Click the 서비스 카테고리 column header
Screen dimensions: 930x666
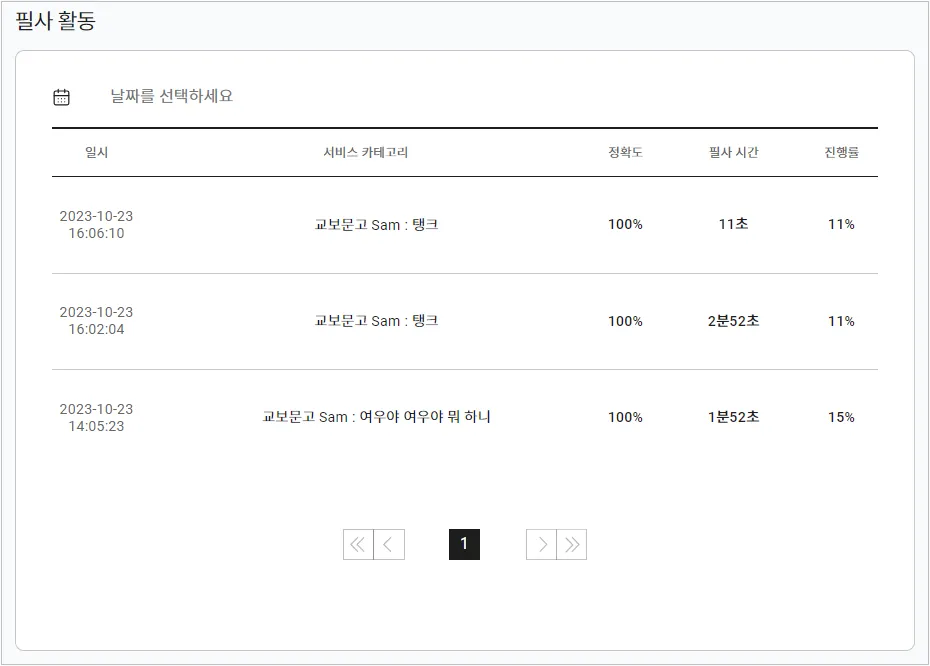[366, 153]
